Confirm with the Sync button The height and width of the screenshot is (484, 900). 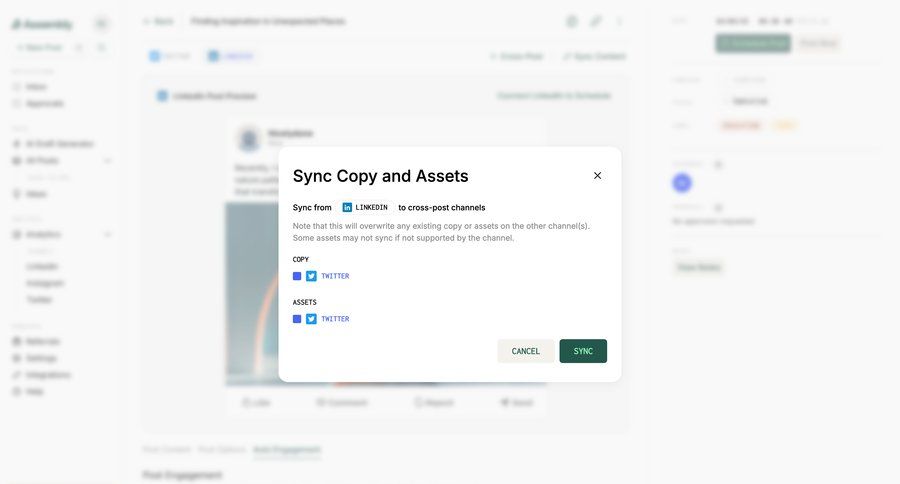(x=583, y=351)
